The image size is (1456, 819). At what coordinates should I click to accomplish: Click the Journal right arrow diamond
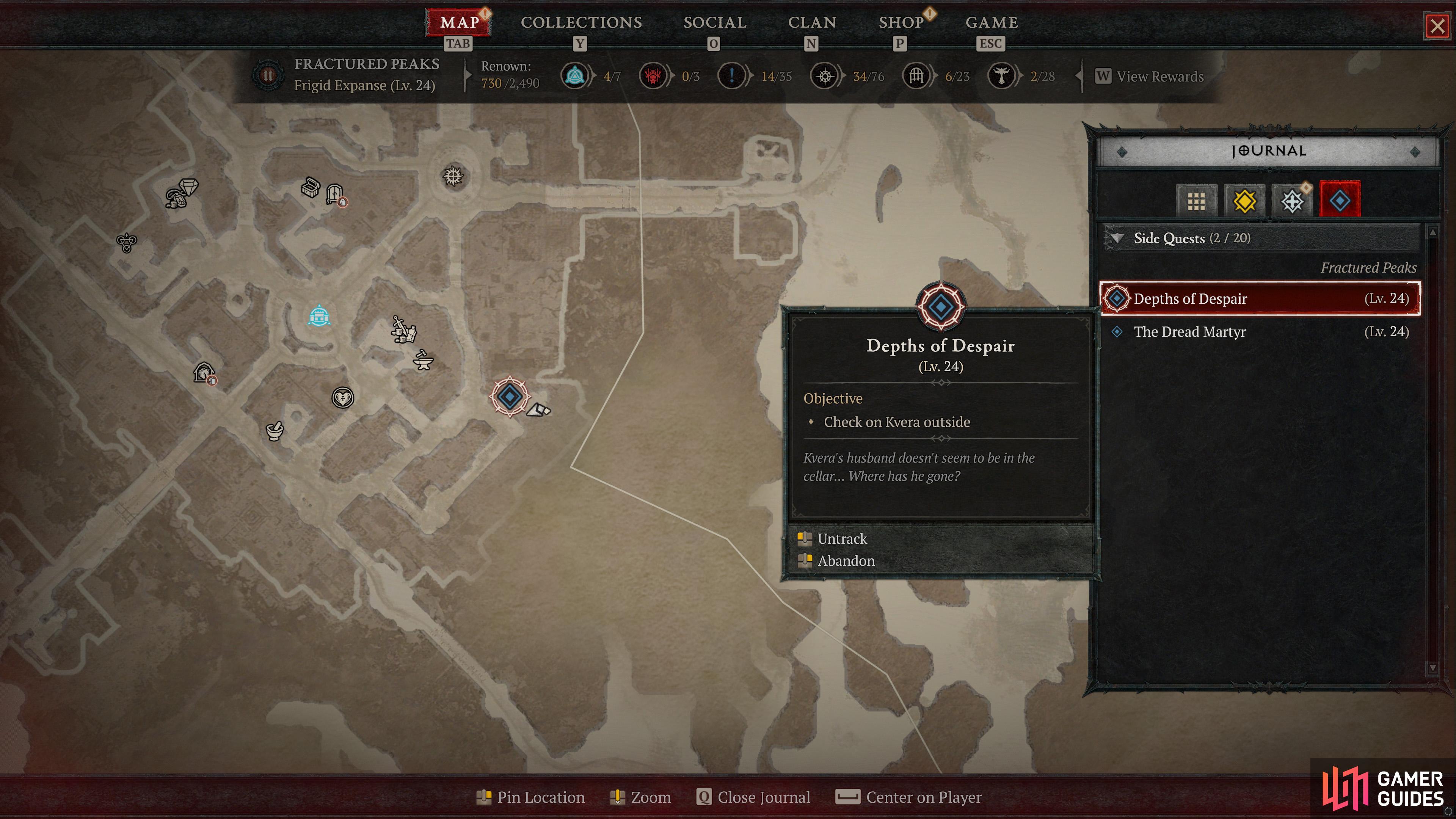pos(1415,152)
